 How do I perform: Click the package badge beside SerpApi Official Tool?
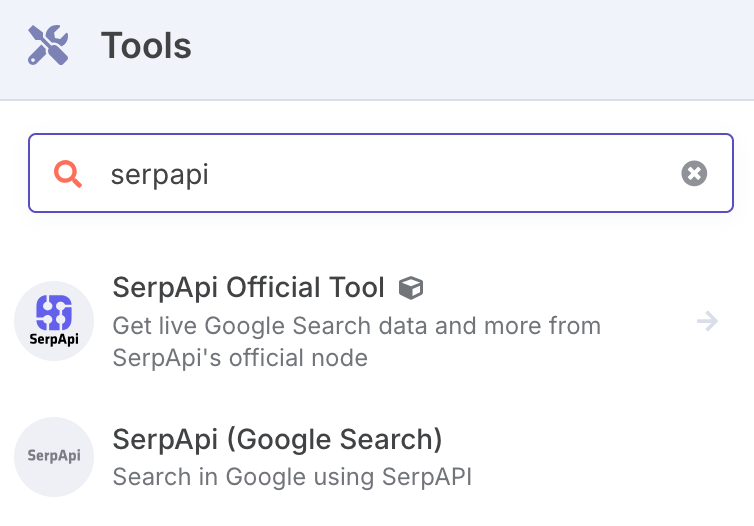point(410,289)
